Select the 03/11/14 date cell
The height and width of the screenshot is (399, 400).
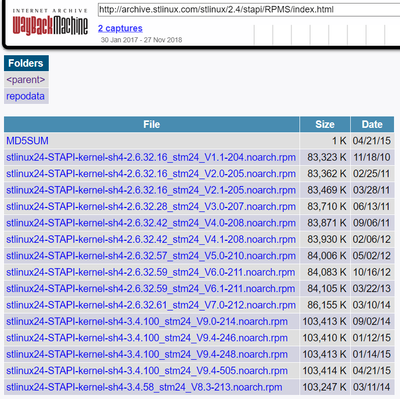point(372,387)
